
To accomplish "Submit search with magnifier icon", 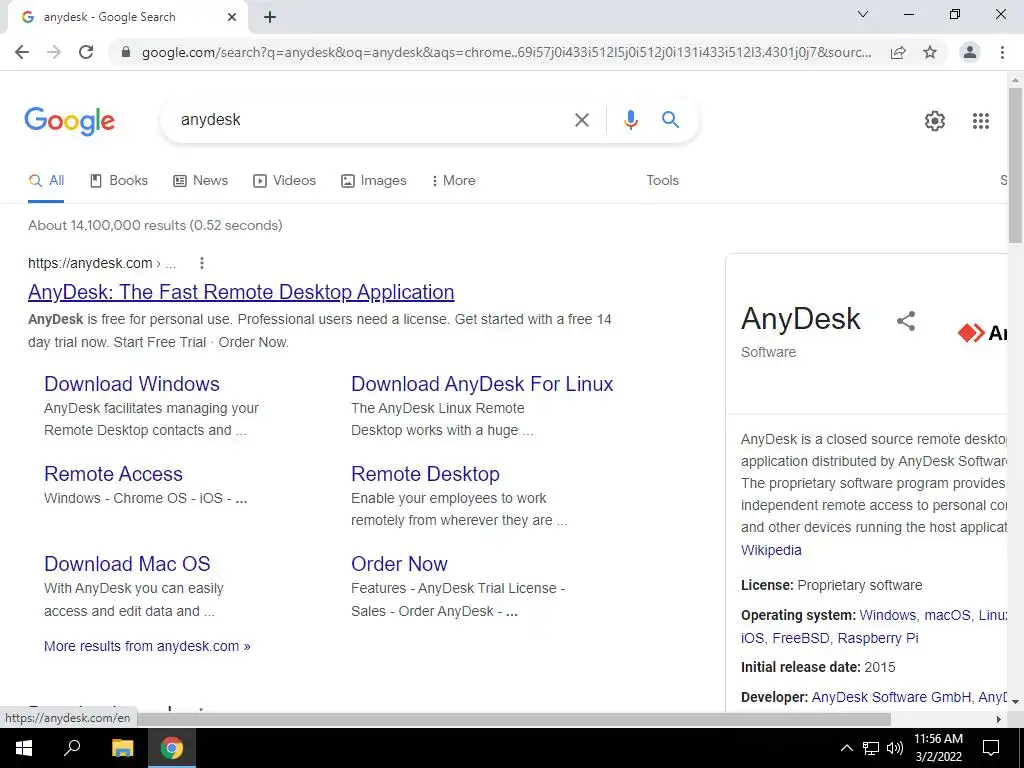I will point(670,120).
